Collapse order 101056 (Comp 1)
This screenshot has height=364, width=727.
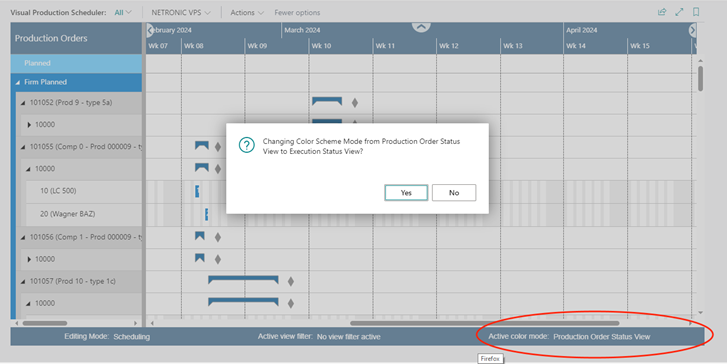pos(23,237)
